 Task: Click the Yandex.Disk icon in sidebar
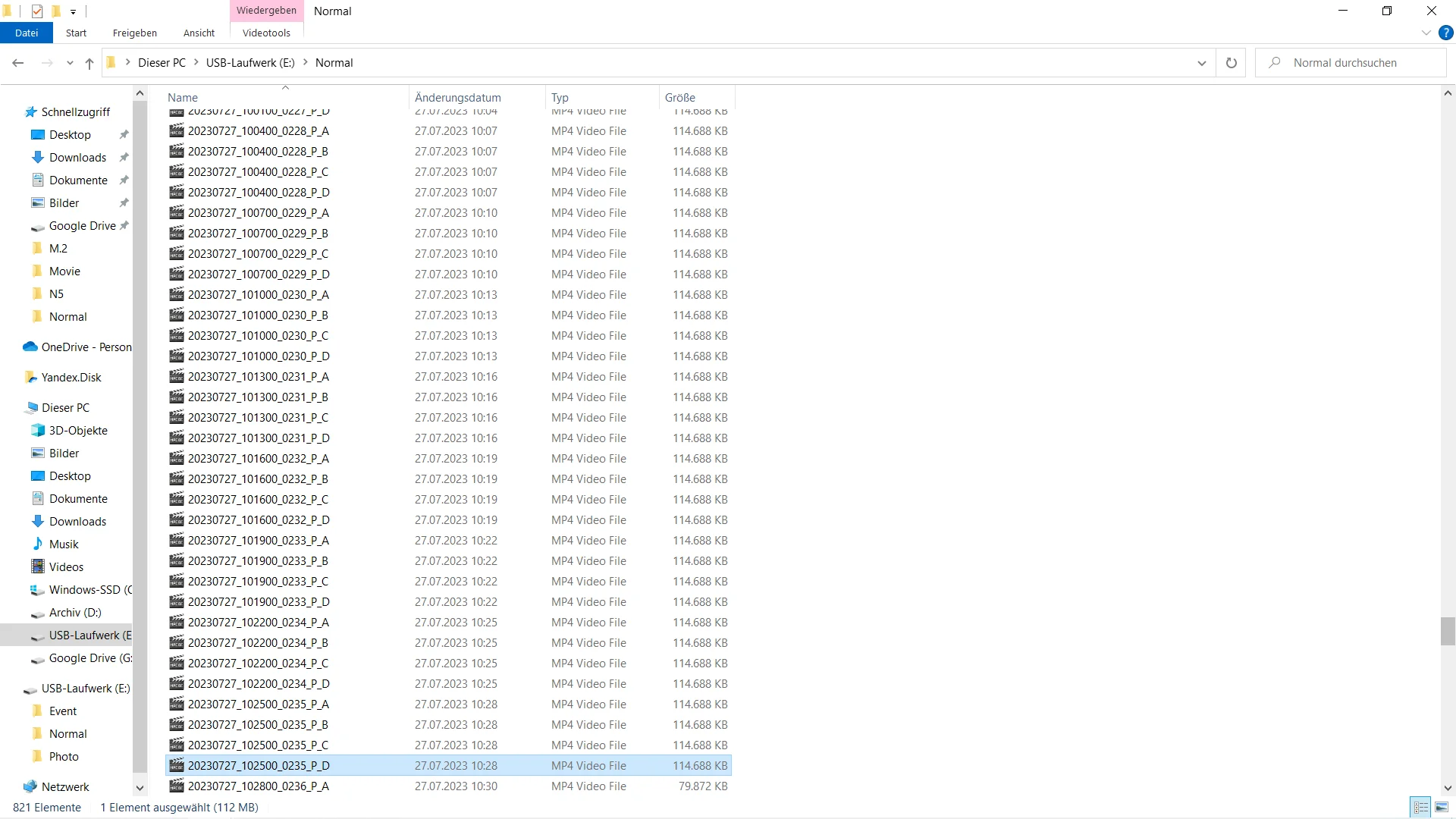30,377
